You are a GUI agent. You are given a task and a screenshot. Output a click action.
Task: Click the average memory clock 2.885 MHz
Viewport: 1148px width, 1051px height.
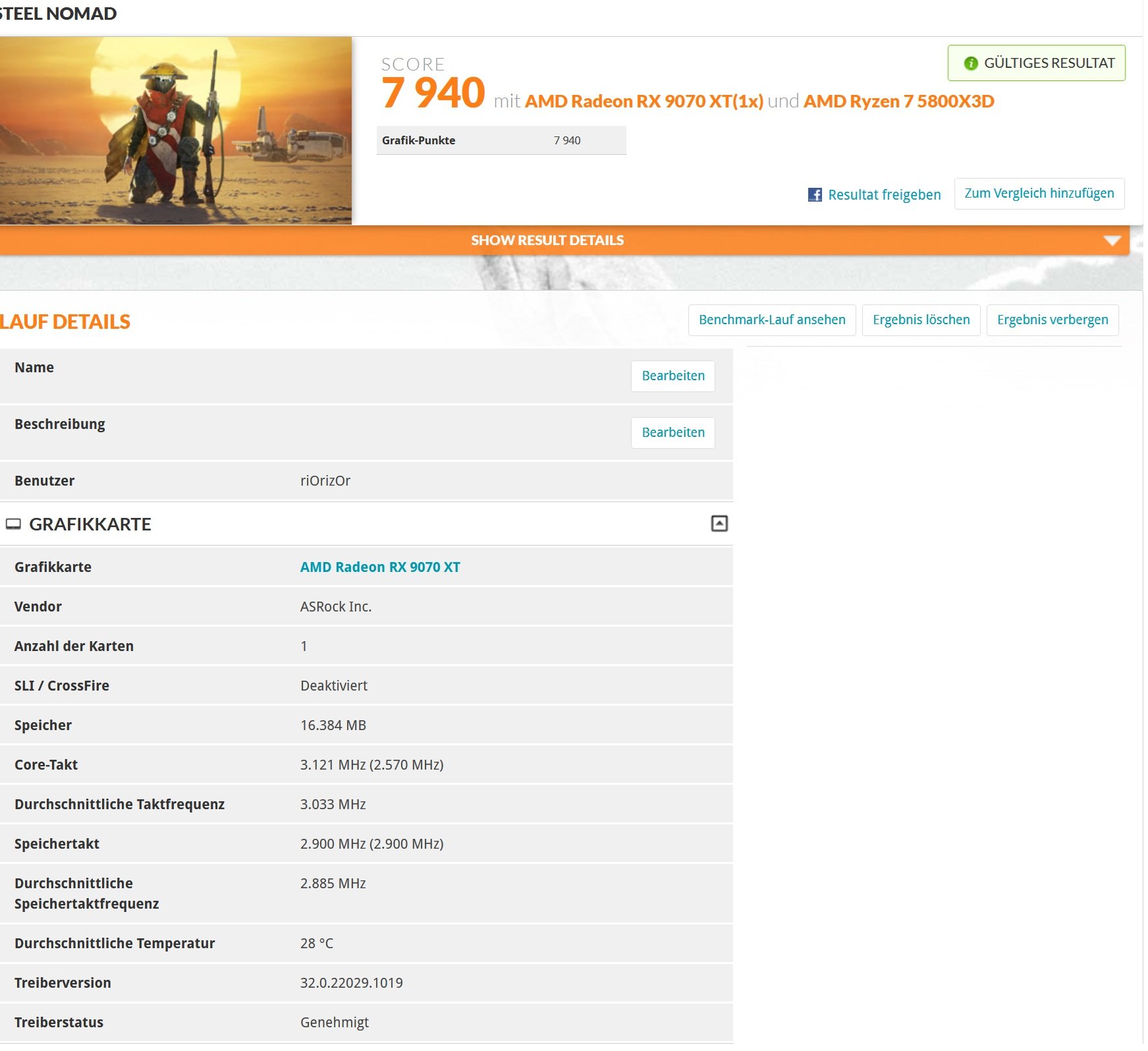coord(333,883)
